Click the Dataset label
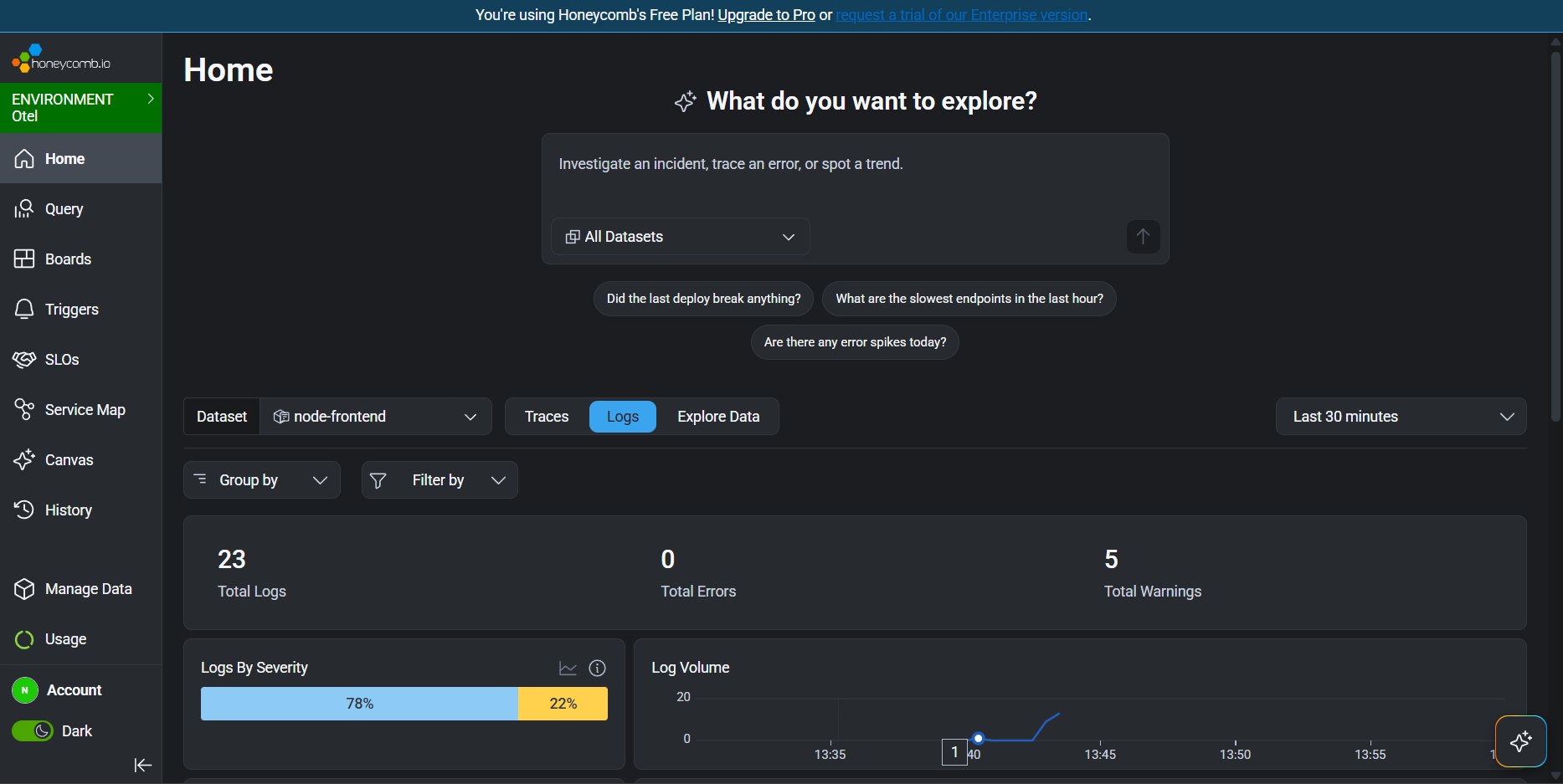The image size is (1563, 784). [x=222, y=417]
